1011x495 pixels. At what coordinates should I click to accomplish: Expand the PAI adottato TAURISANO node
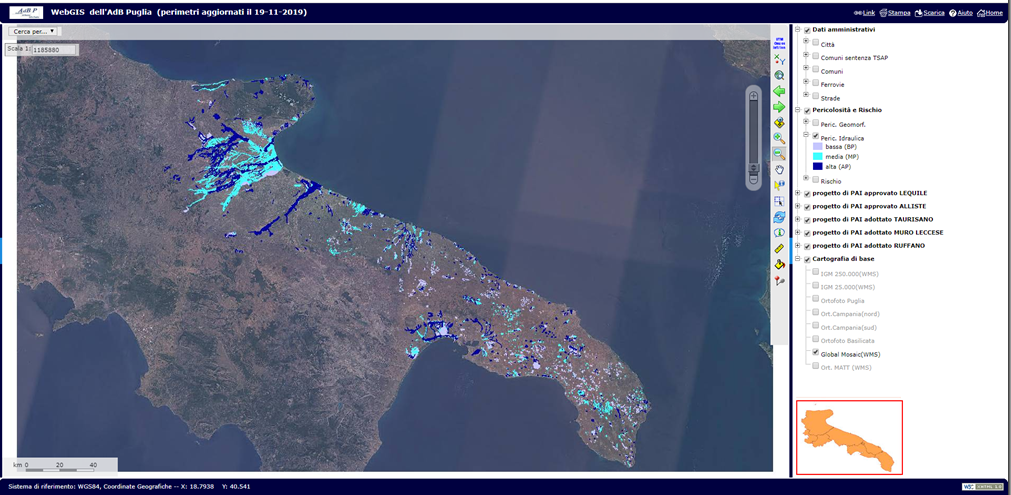[798, 219]
